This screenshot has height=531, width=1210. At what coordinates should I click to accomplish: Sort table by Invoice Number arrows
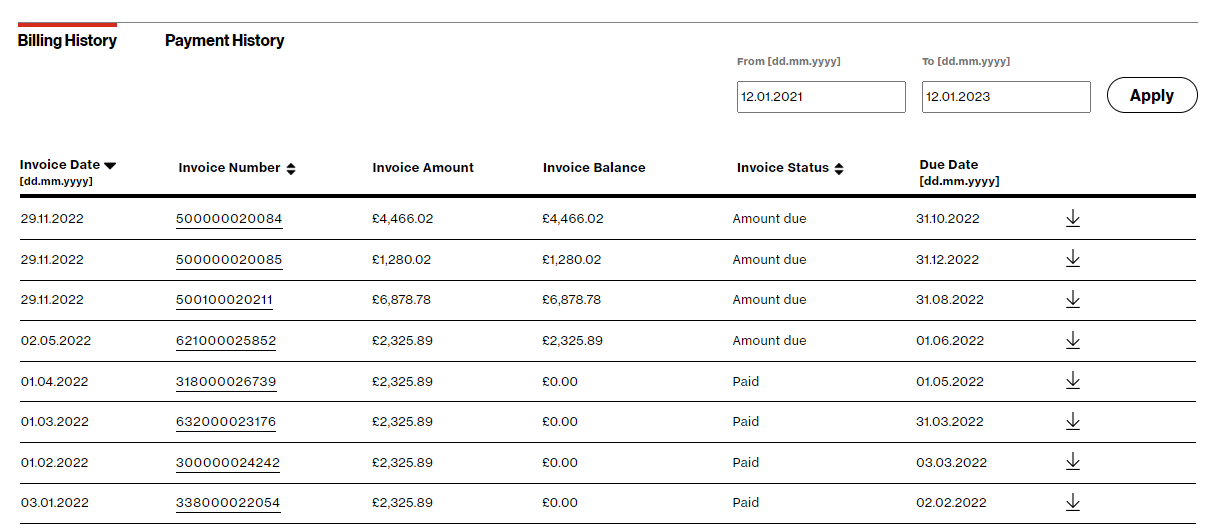point(291,168)
